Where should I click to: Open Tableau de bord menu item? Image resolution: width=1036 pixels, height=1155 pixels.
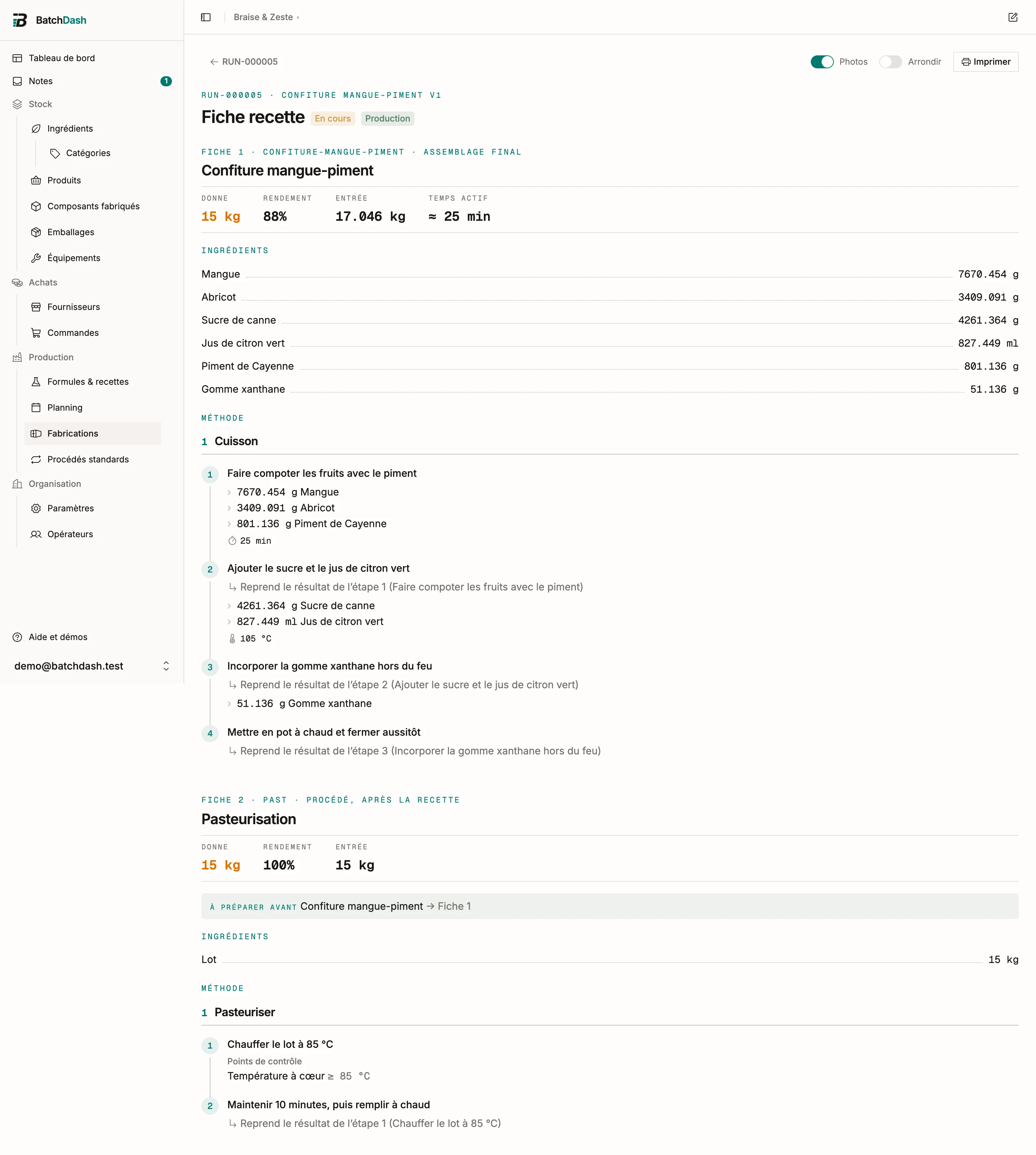coord(92,58)
